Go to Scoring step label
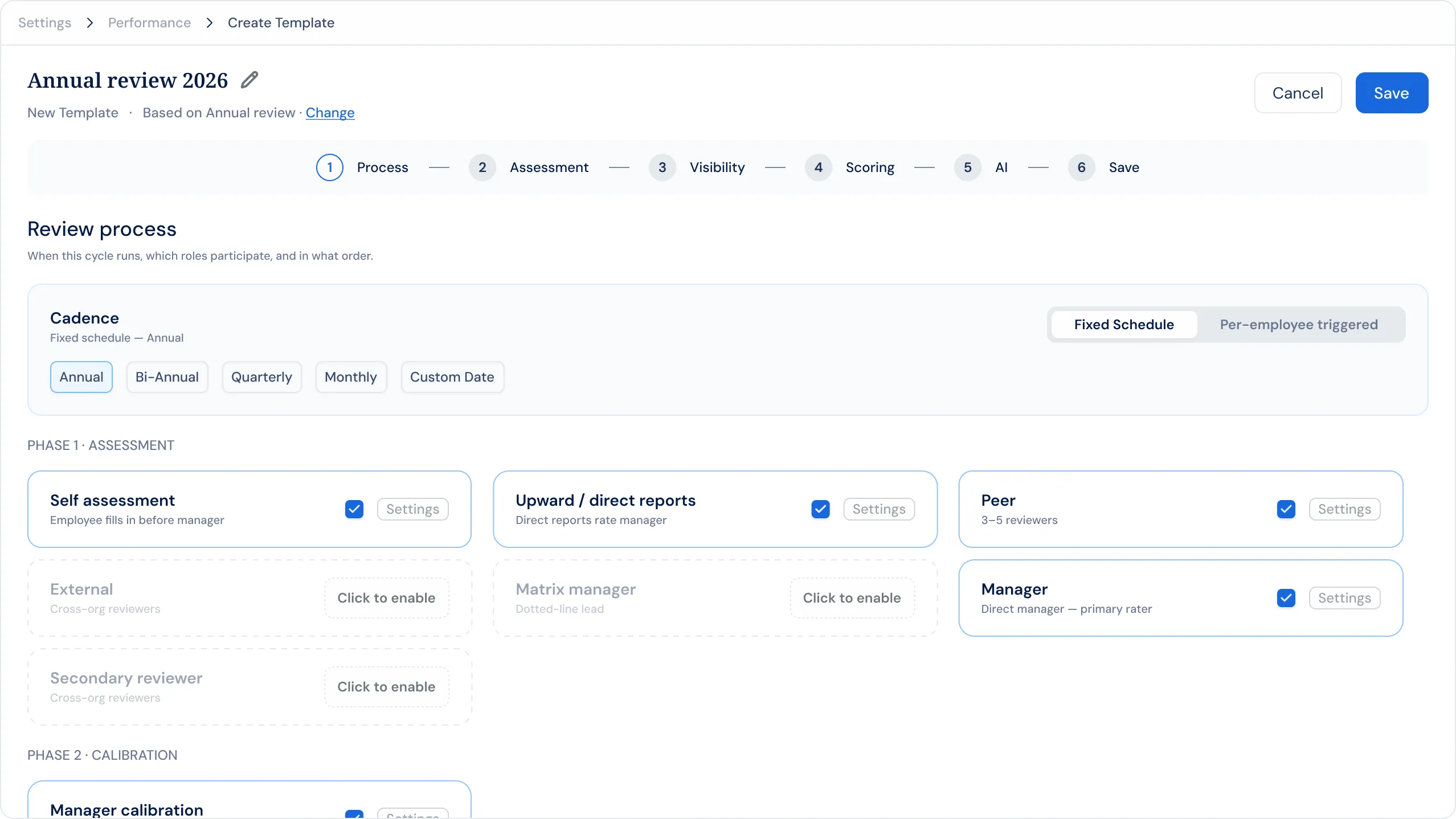Screen dimensions: 1456x819 pos(870,167)
